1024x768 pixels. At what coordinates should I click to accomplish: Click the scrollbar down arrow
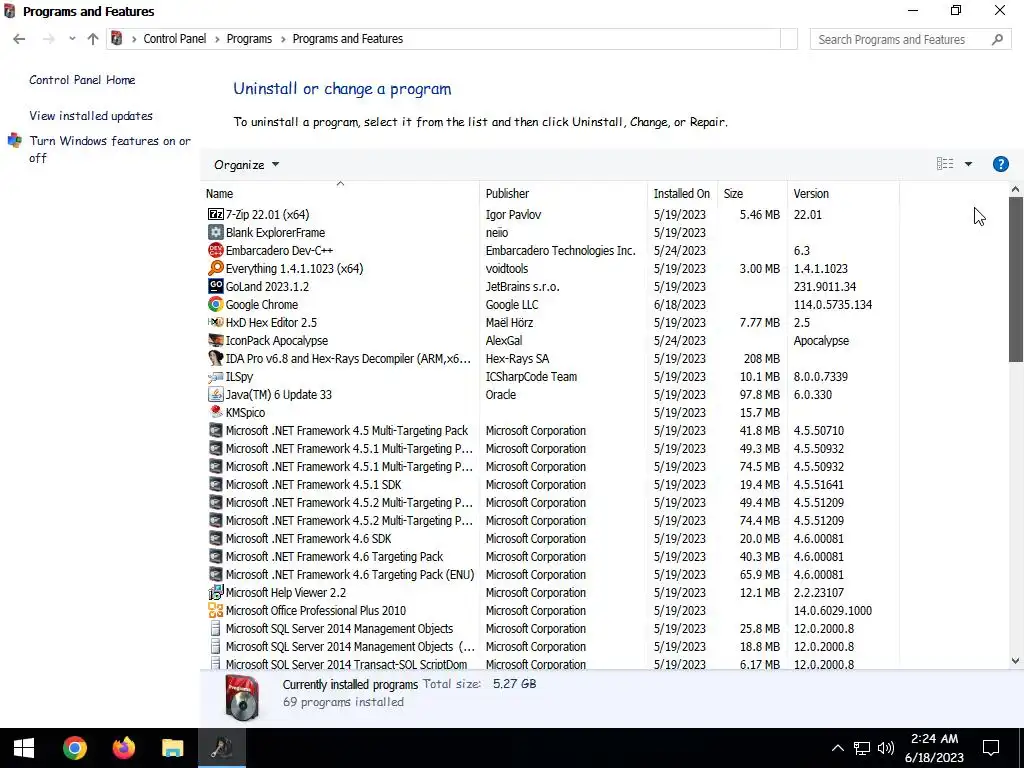click(1015, 660)
